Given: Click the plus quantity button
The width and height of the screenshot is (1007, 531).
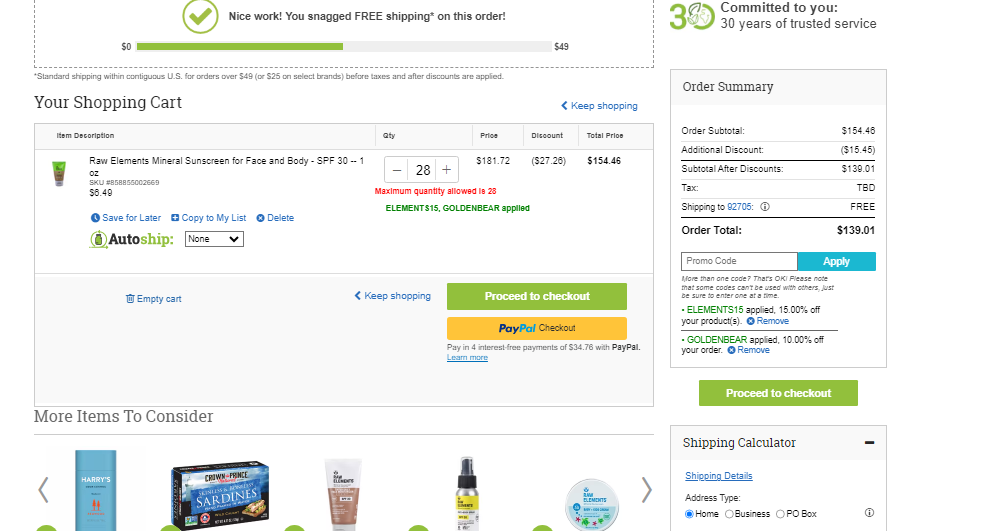Looking at the screenshot, I should (446, 170).
